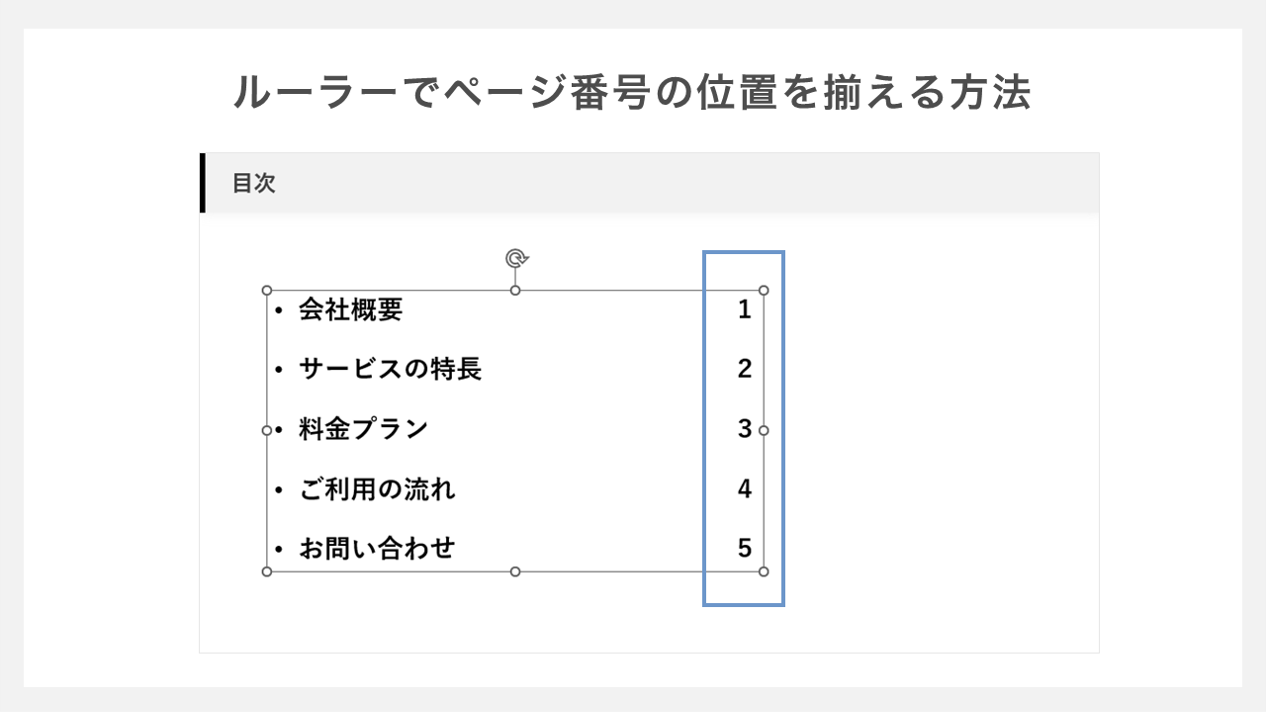Click page number 3 beside 料金プラン

744,429
